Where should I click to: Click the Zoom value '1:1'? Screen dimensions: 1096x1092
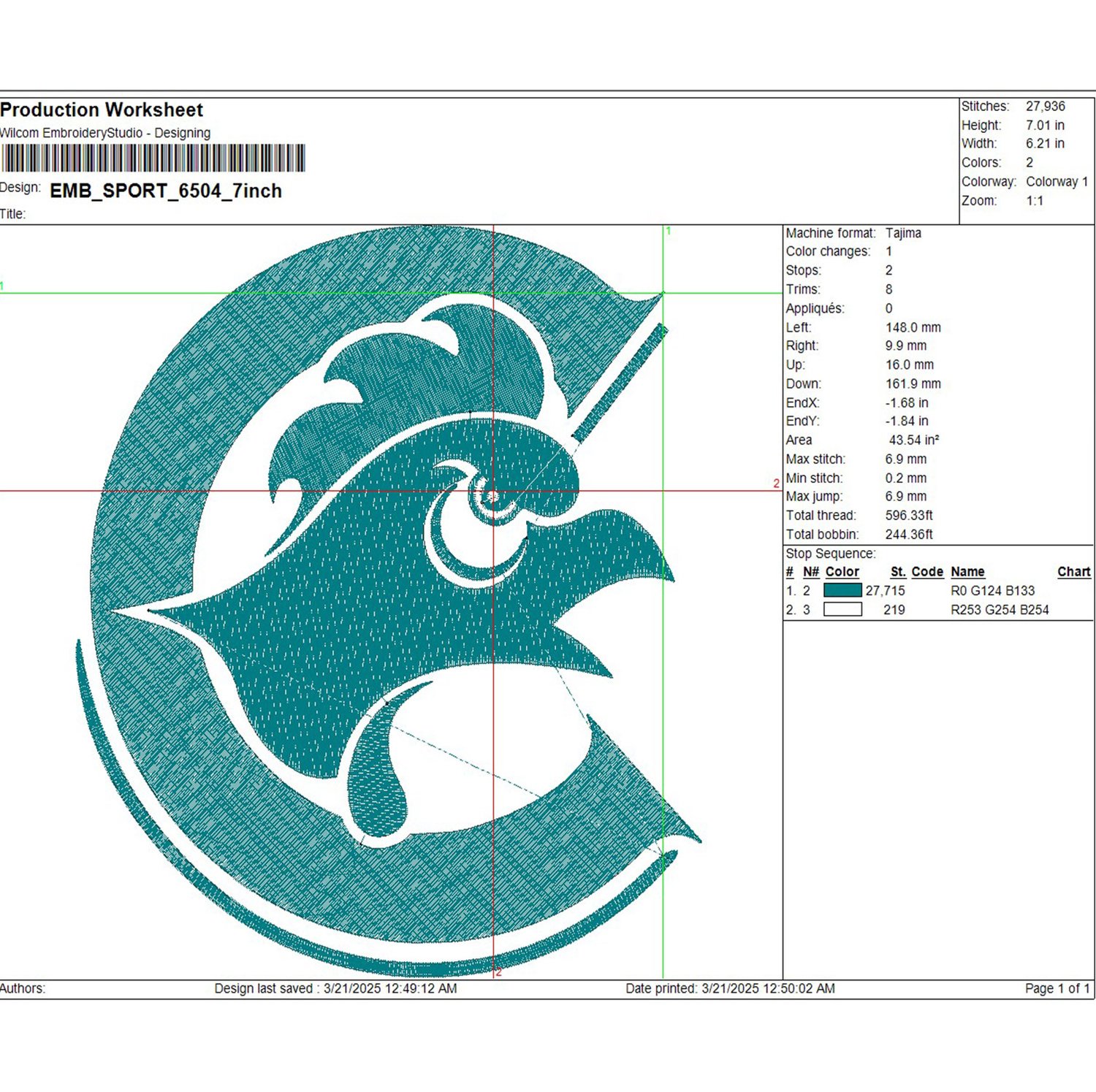pos(1035,201)
